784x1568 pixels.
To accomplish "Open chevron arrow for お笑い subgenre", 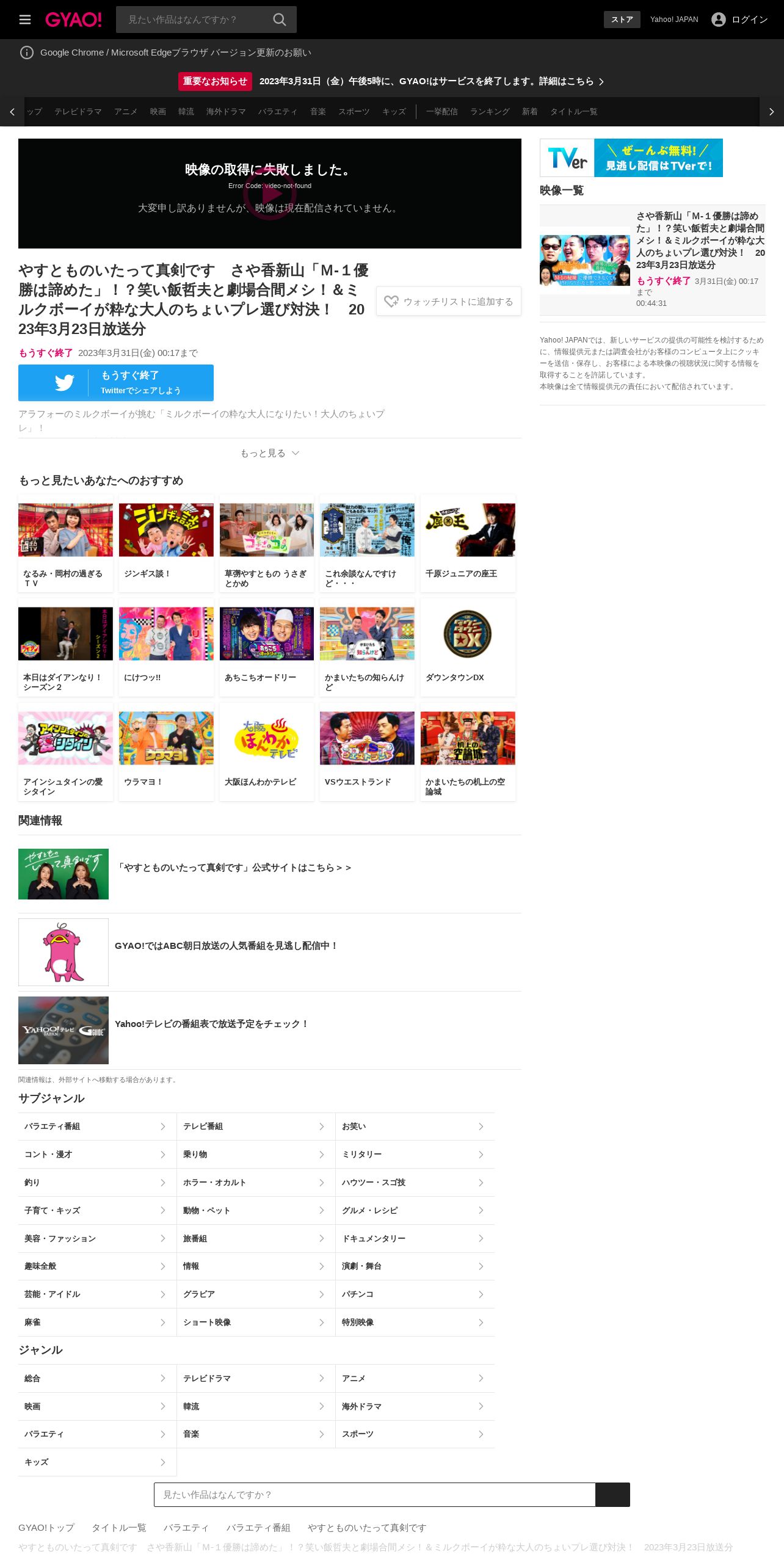I will 481,1127.
